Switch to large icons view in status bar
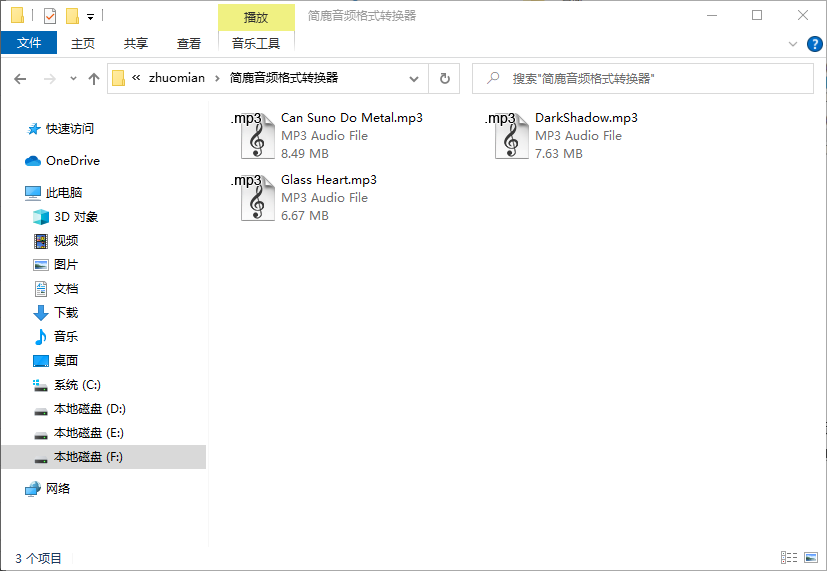 (x=811, y=557)
